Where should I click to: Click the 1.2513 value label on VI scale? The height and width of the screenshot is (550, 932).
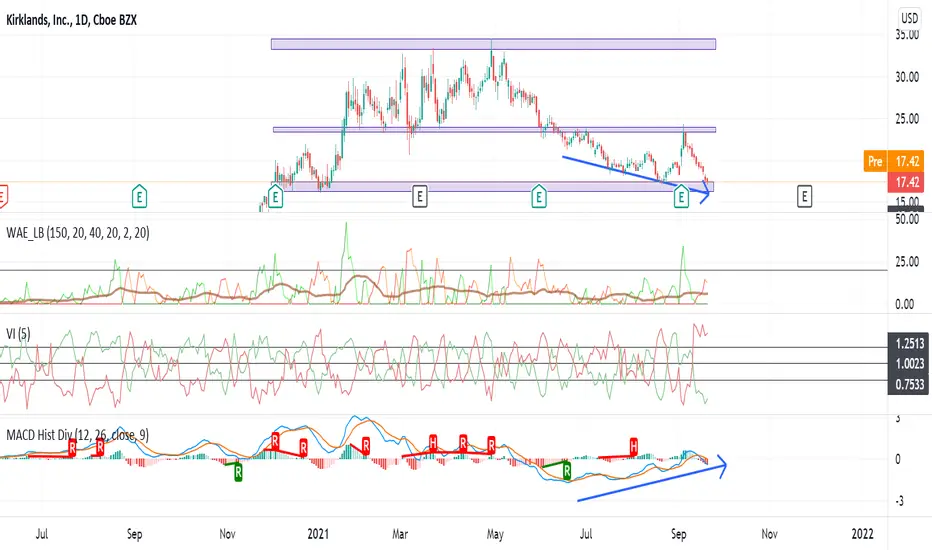point(909,344)
